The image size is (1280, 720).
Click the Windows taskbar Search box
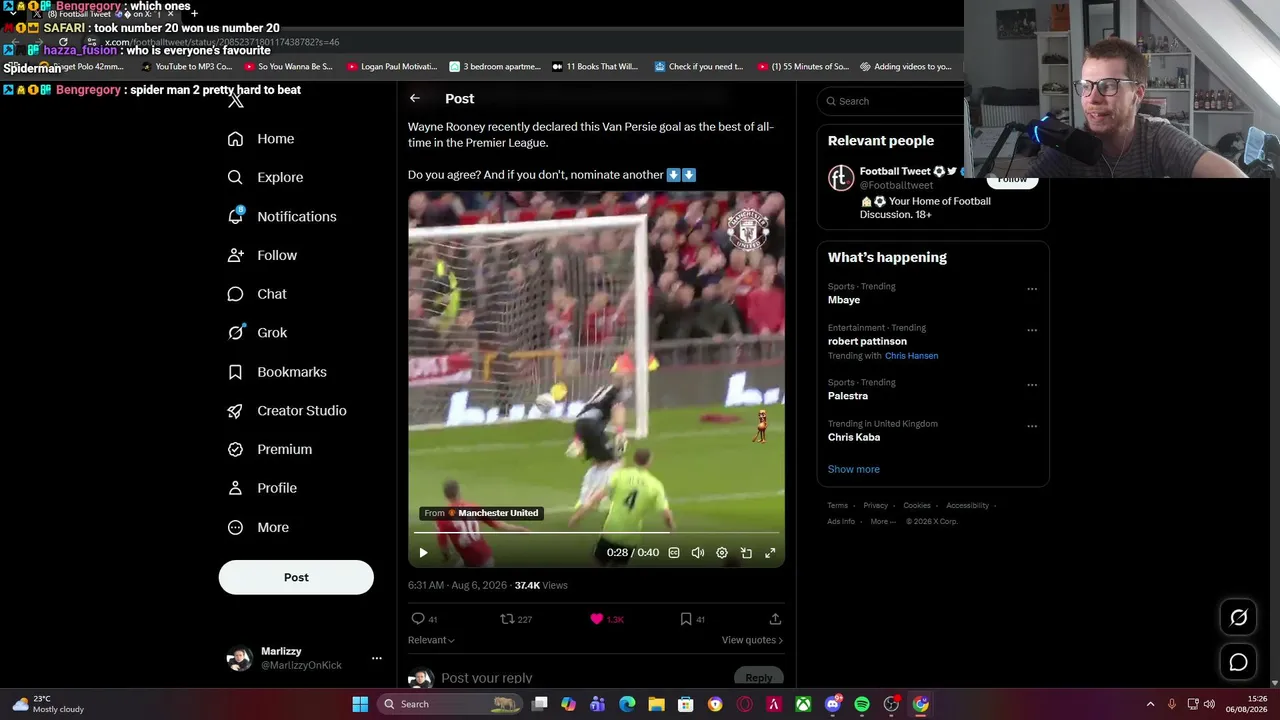(x=451, y=704)
